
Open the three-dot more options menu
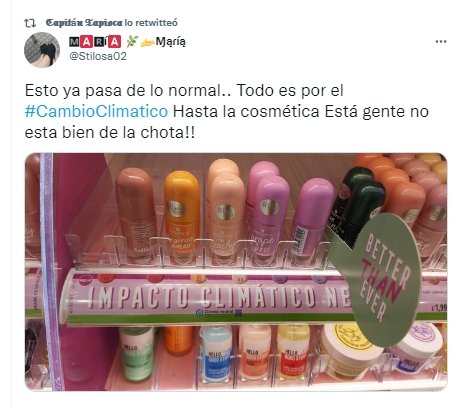441,42
